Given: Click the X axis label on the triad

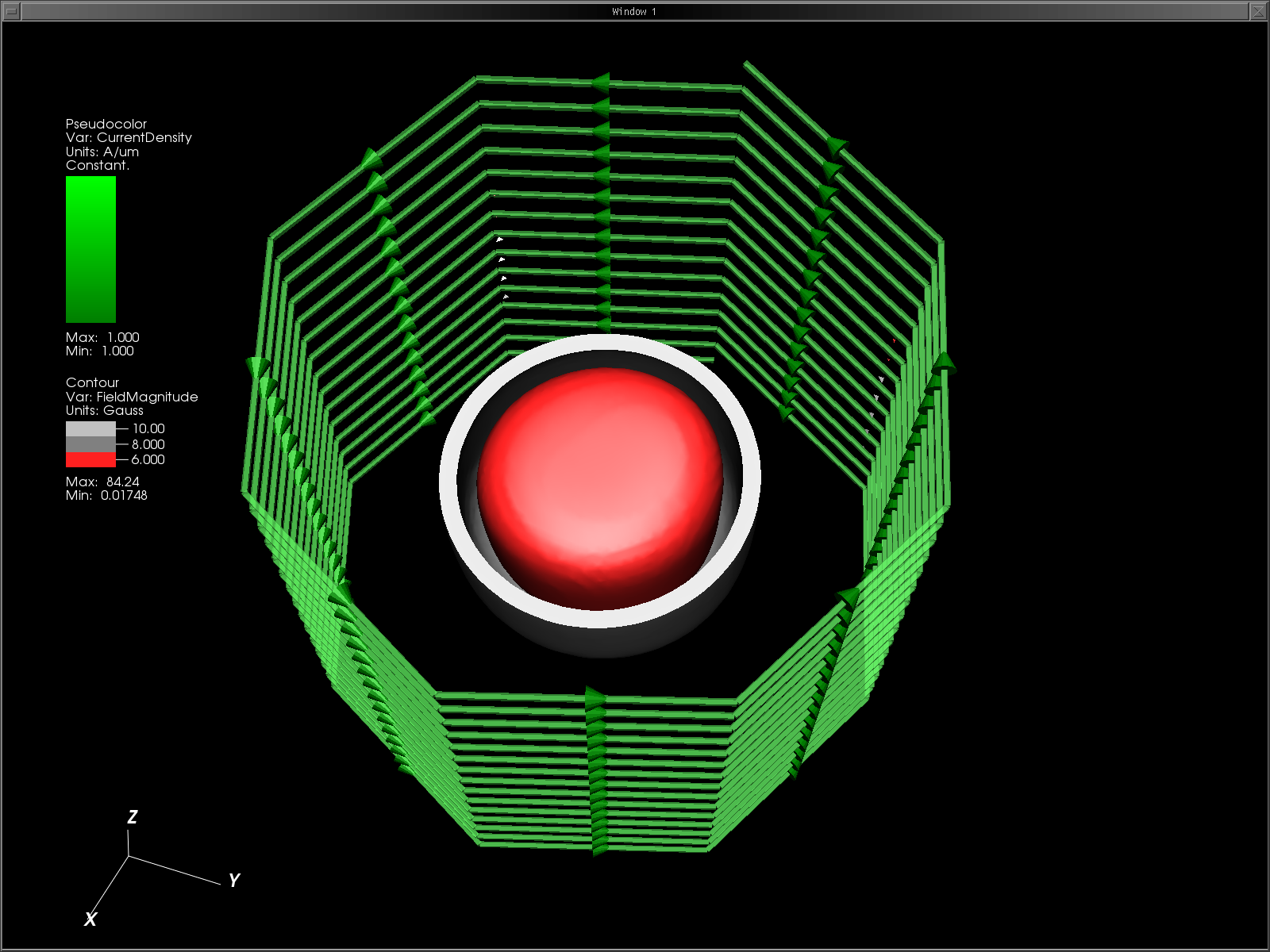Looking at the screenshot, I should tap(90, 919).
